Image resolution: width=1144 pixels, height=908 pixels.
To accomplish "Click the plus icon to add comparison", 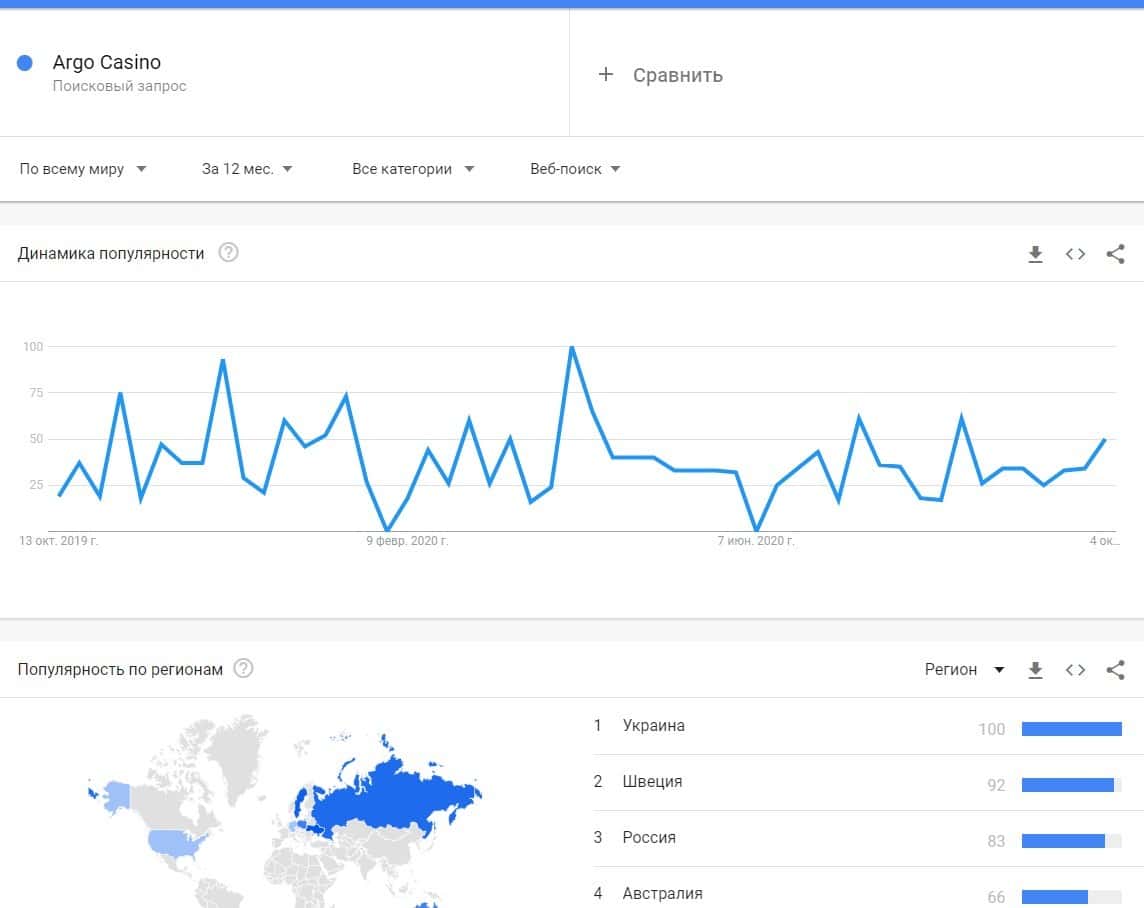I will pos(605,75).
